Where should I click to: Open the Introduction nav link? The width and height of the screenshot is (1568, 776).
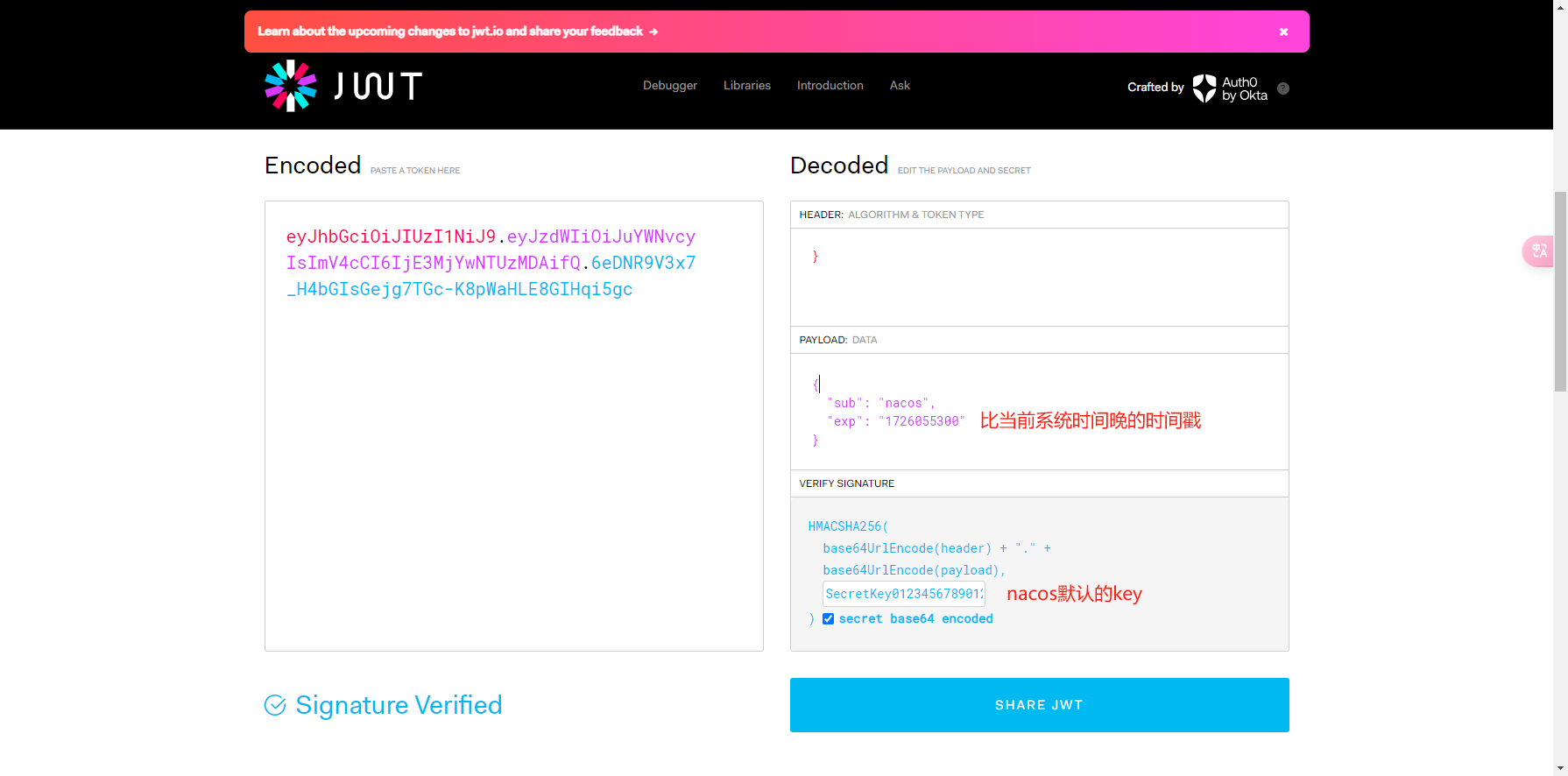(830, 86)
